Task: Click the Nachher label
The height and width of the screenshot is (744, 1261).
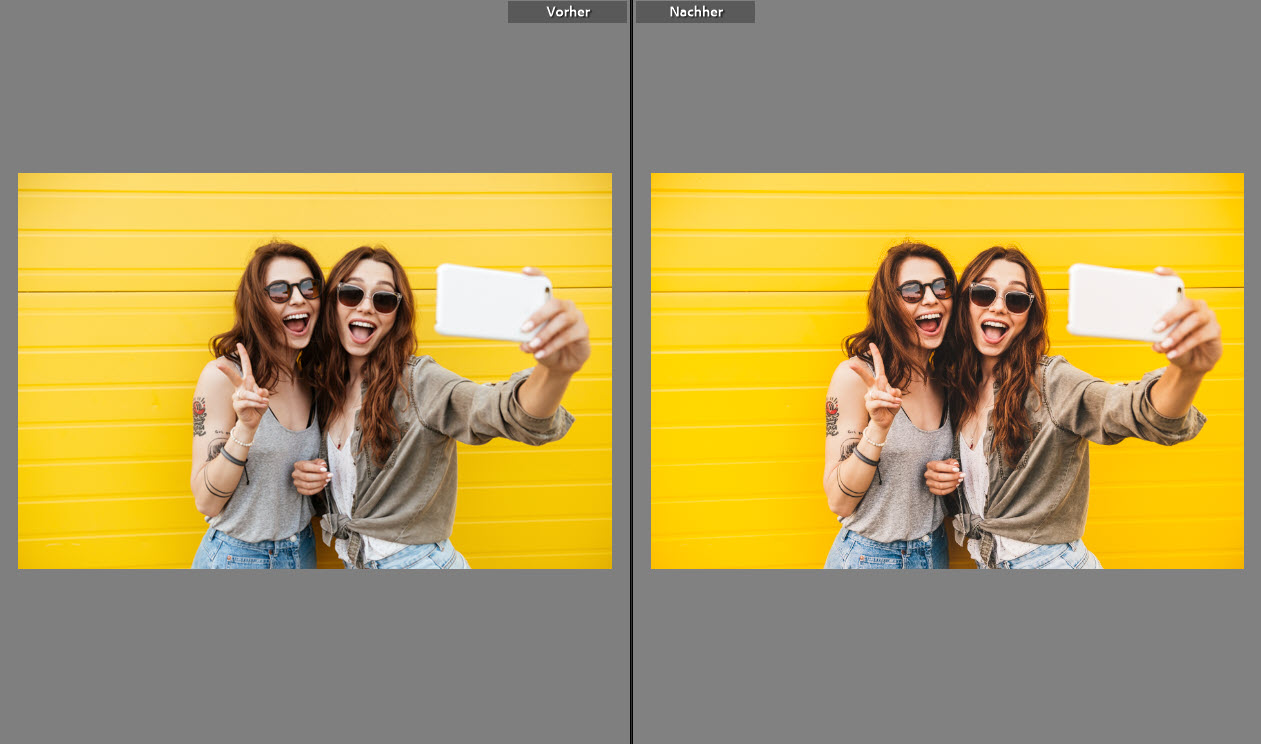Action: pos(695,12)
